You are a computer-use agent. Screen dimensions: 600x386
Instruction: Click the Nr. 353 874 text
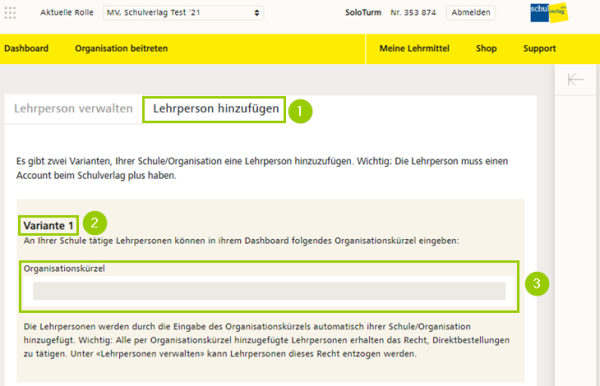413,13
